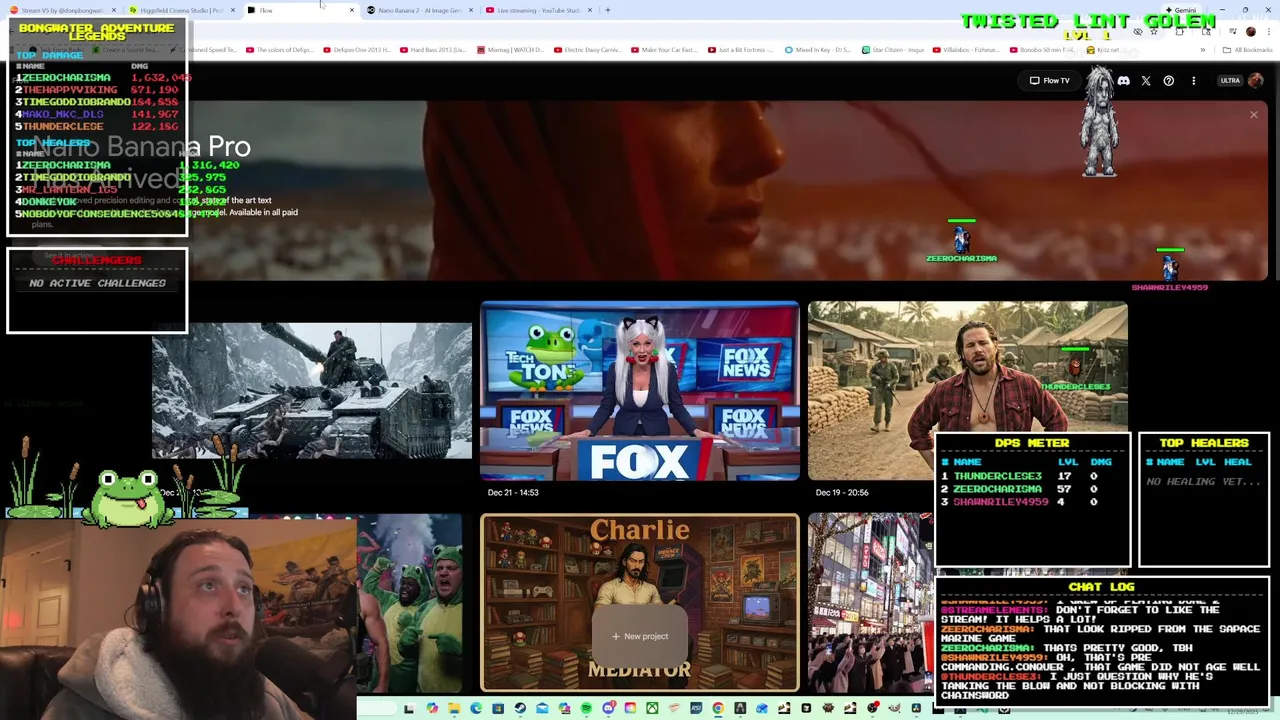Open Steam from the taskbar
This screenshot has width=1280, height=720.
click(519, 708)
